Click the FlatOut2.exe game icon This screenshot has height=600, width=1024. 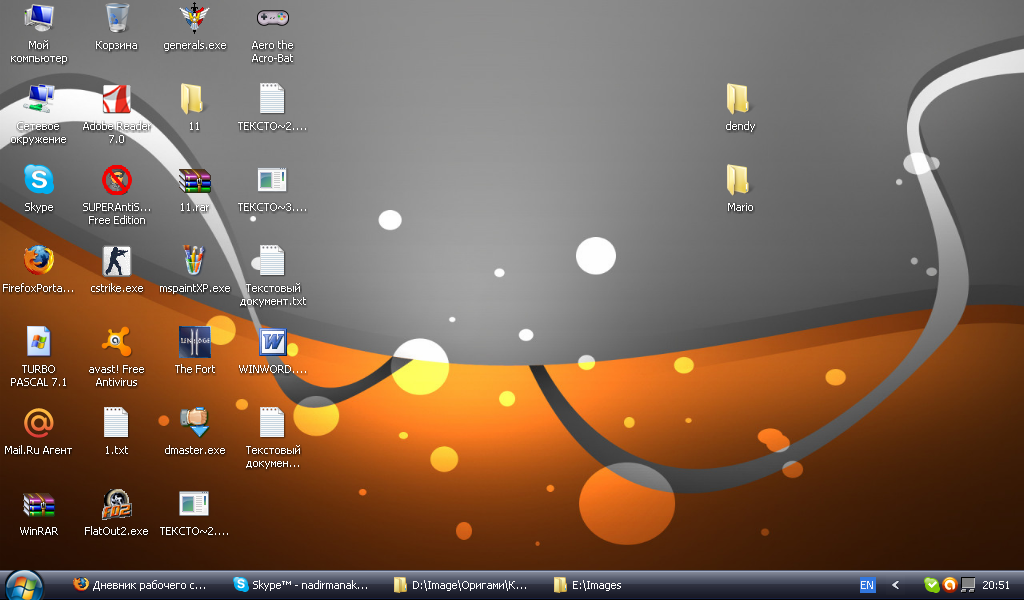(x=116, y=505)
